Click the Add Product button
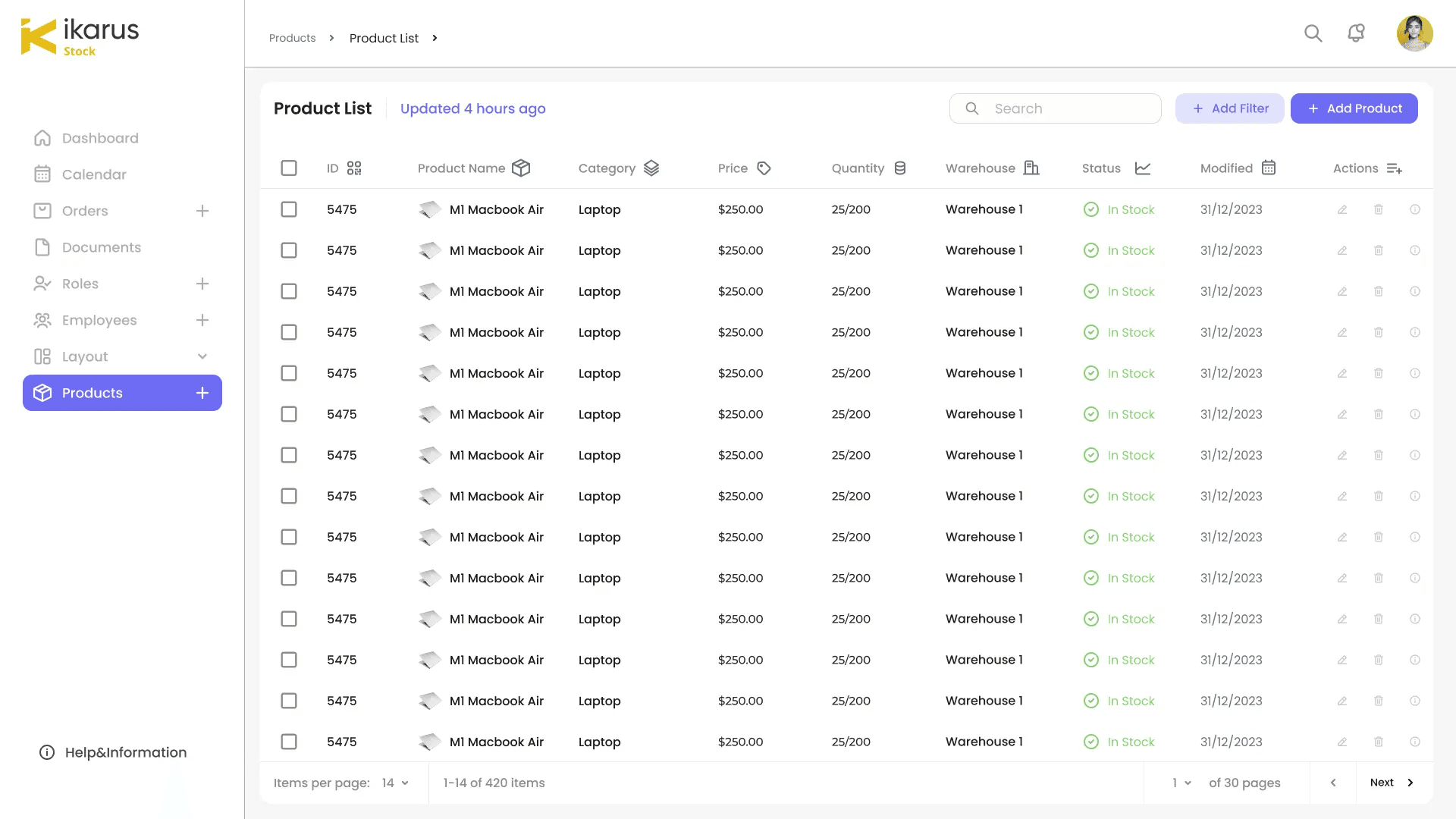 click(1354, 108)
